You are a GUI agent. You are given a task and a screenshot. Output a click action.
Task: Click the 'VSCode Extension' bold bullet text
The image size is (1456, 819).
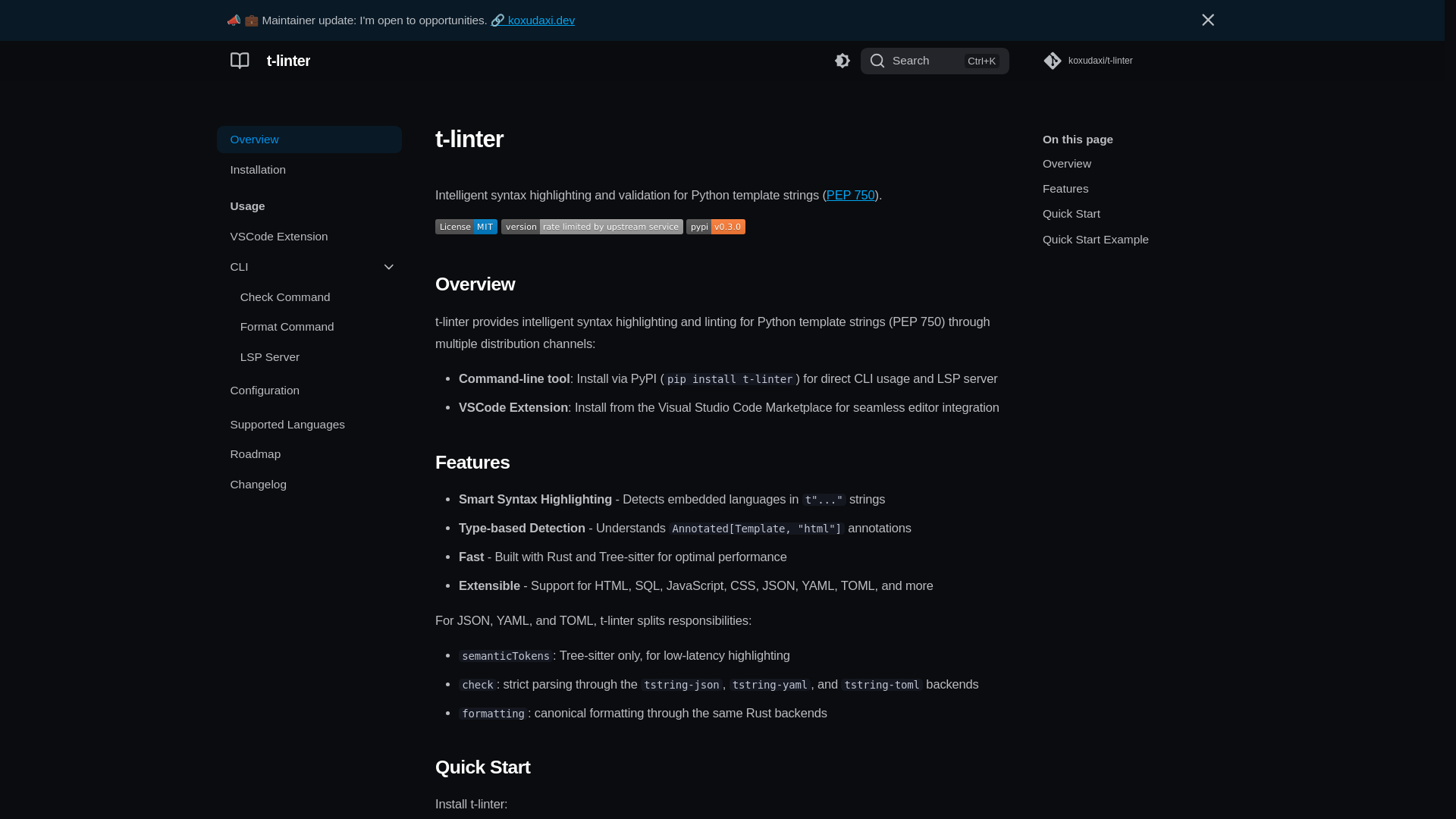click(x=513, y=408)
